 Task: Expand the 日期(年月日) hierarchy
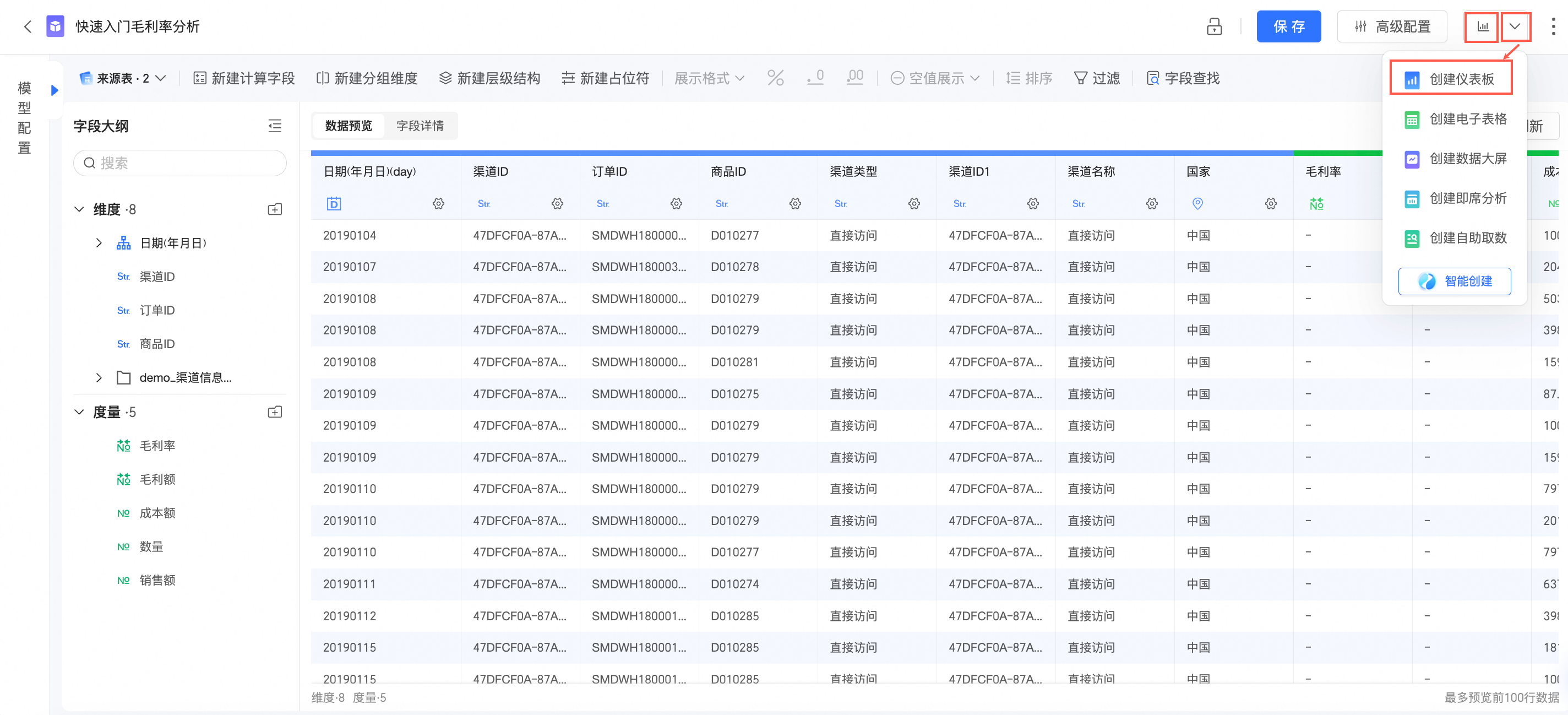click(99, 243)
